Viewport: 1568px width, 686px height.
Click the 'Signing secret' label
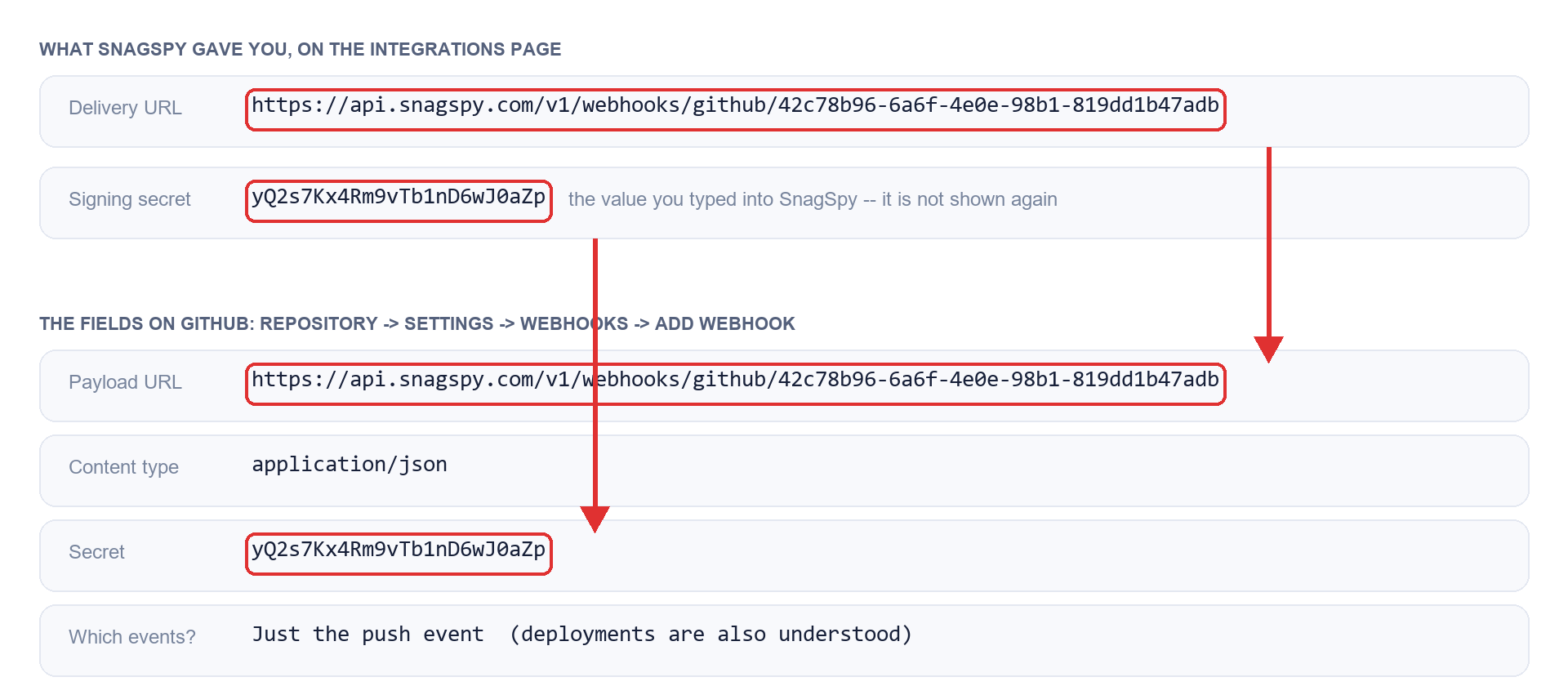[x=129, y=199]
